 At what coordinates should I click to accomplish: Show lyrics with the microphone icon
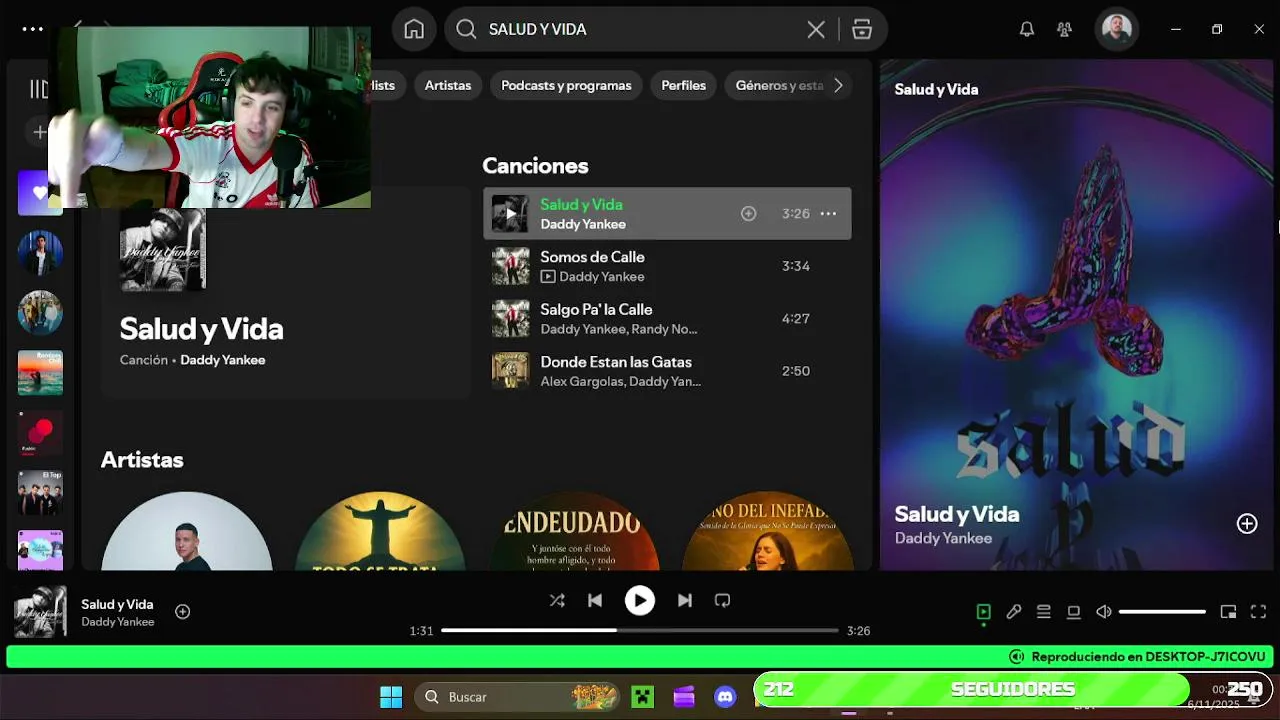coord(1013,611)
